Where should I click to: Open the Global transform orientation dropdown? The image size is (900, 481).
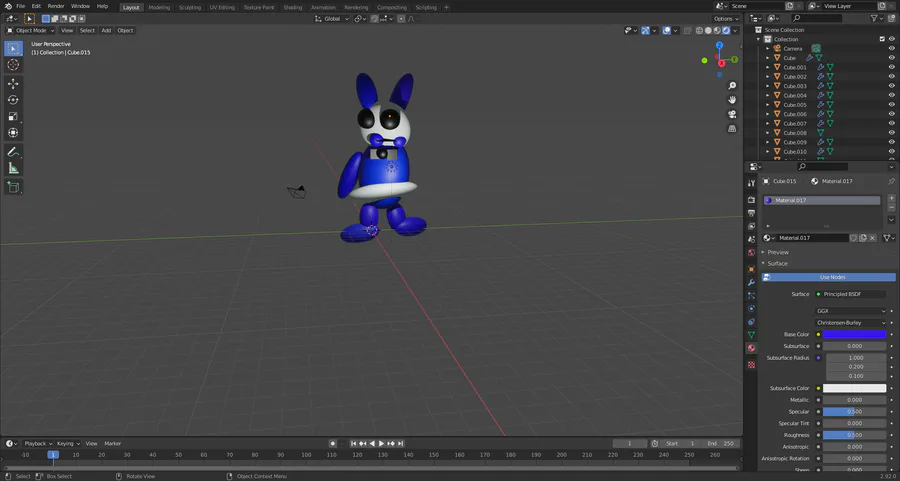(x=332, y=19)
